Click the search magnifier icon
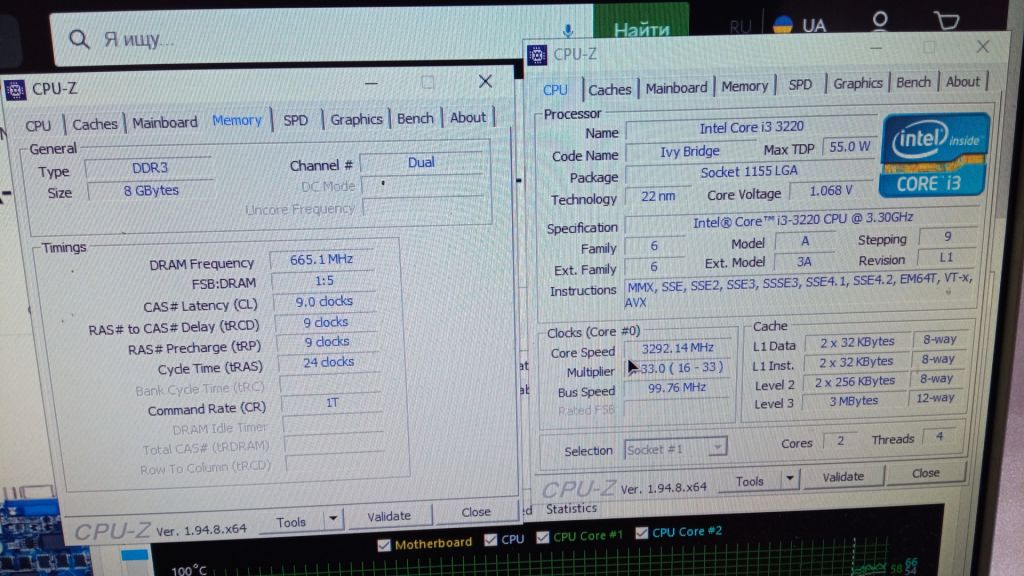The height and width of the screenshot is (576, 1024). click(x=79, y=40)
